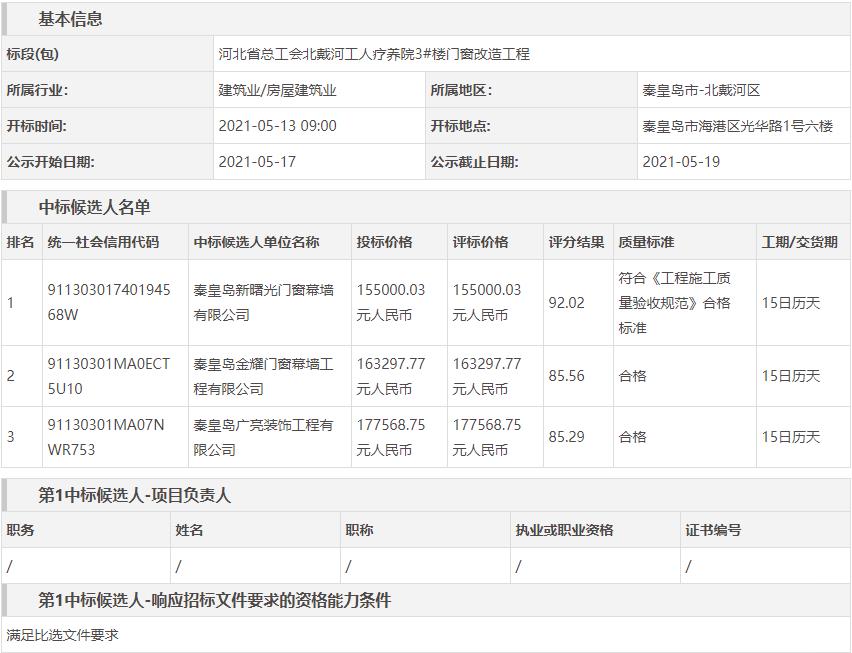Click the publicity start date 2021-05-17
Image resolution: width=852 pixels, height=653 pixels.
click(257, 161)
